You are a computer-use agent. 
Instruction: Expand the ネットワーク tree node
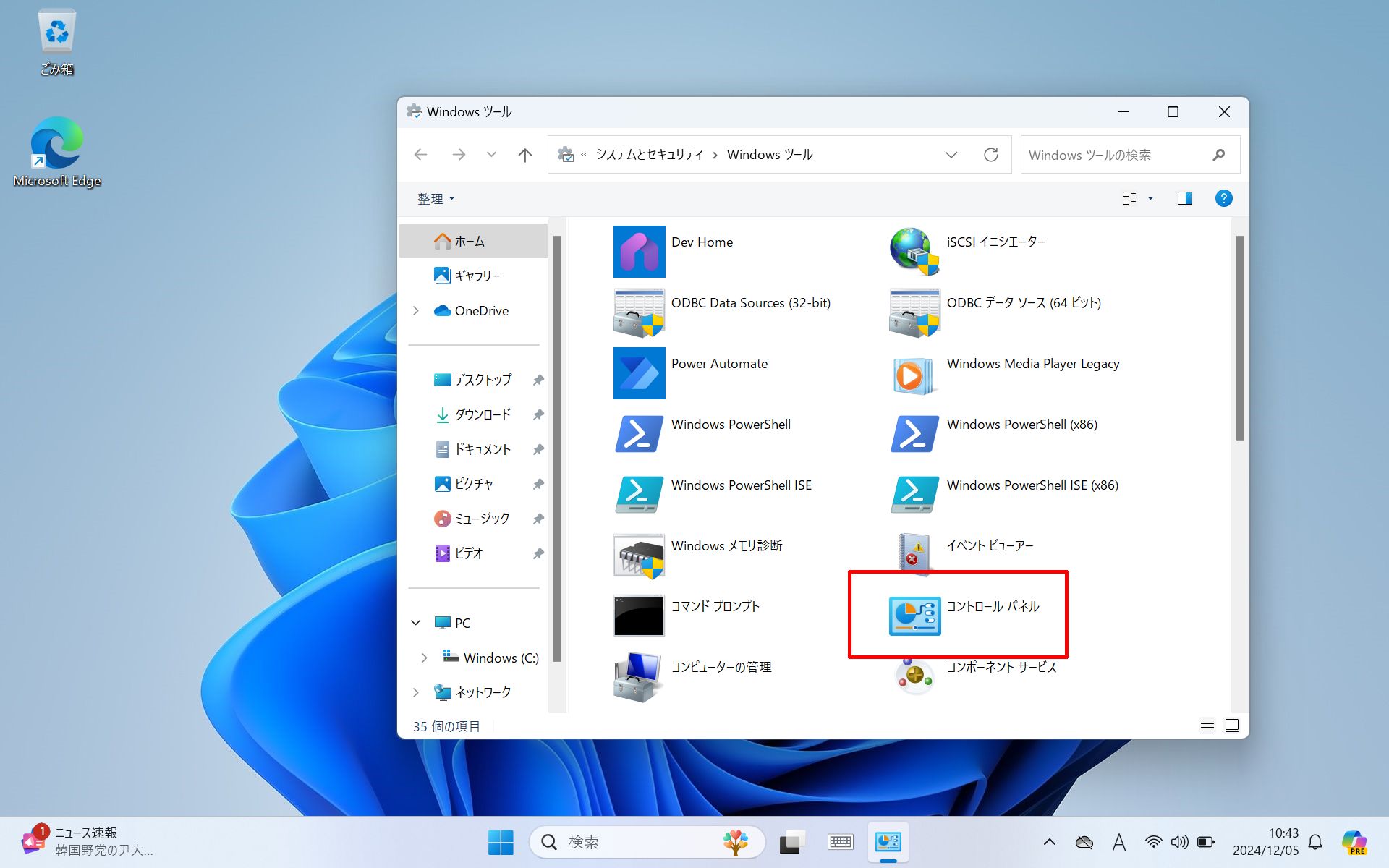416,692
